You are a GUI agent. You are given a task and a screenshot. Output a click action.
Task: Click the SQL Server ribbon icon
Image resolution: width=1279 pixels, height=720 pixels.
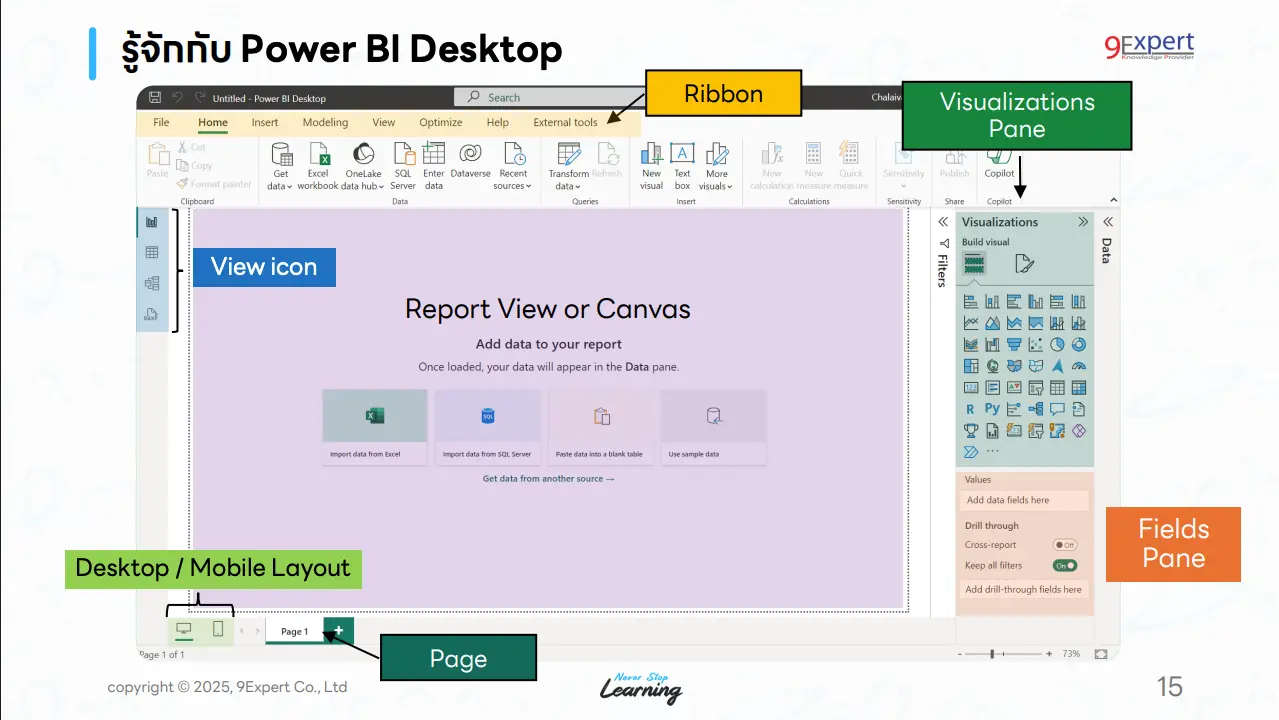pyautogui.click(x=403, y=166)
